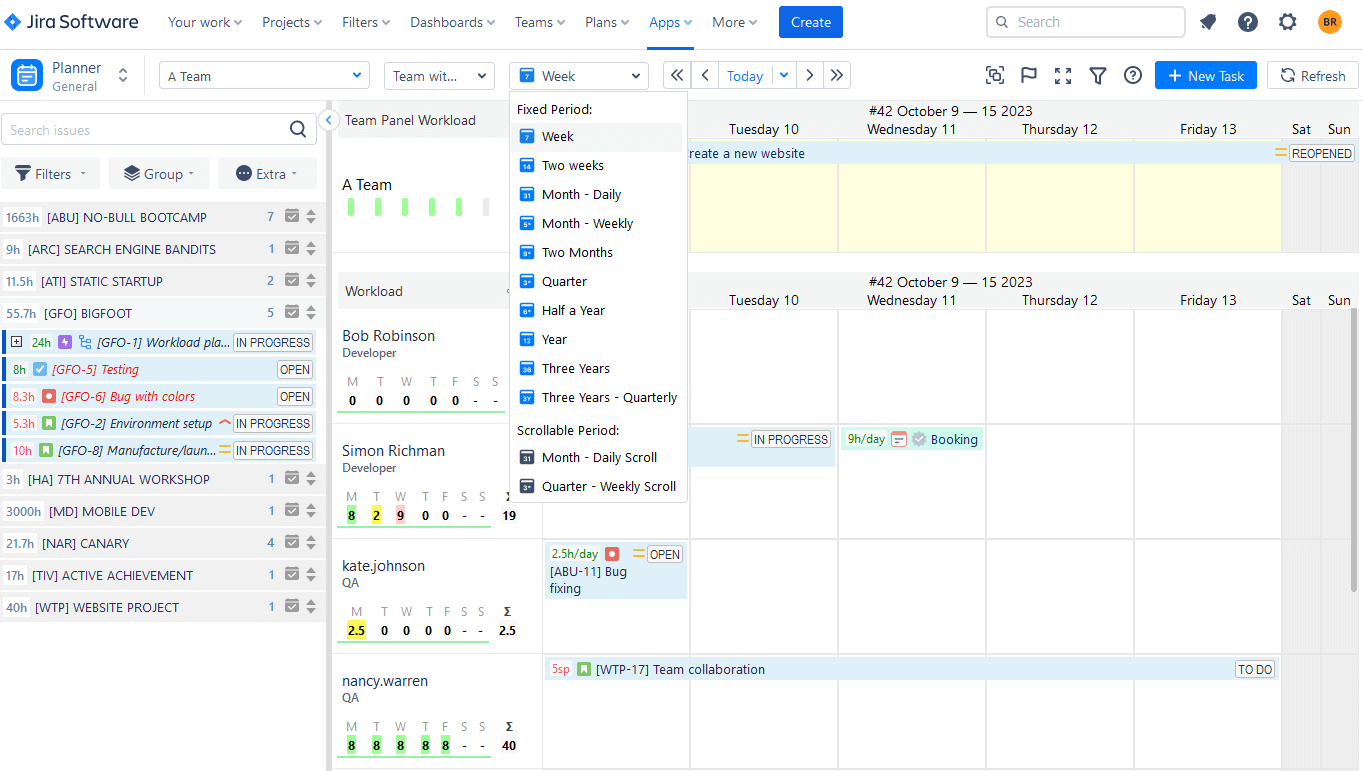Open the Dashboards menu
The width and height of the screenshot is (1363, 771).
[x=452, y=22]
